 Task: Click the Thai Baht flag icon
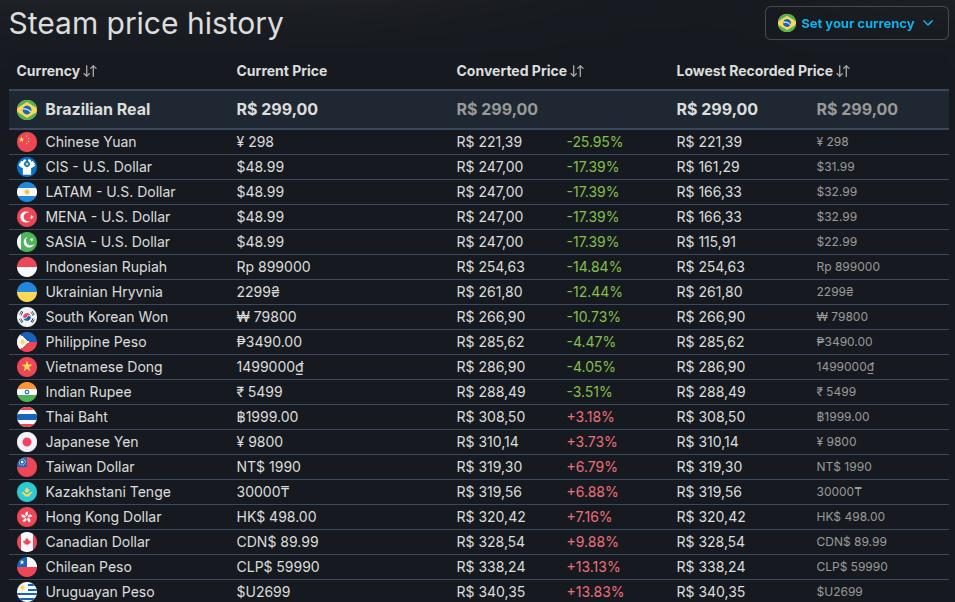coord(27,417)
